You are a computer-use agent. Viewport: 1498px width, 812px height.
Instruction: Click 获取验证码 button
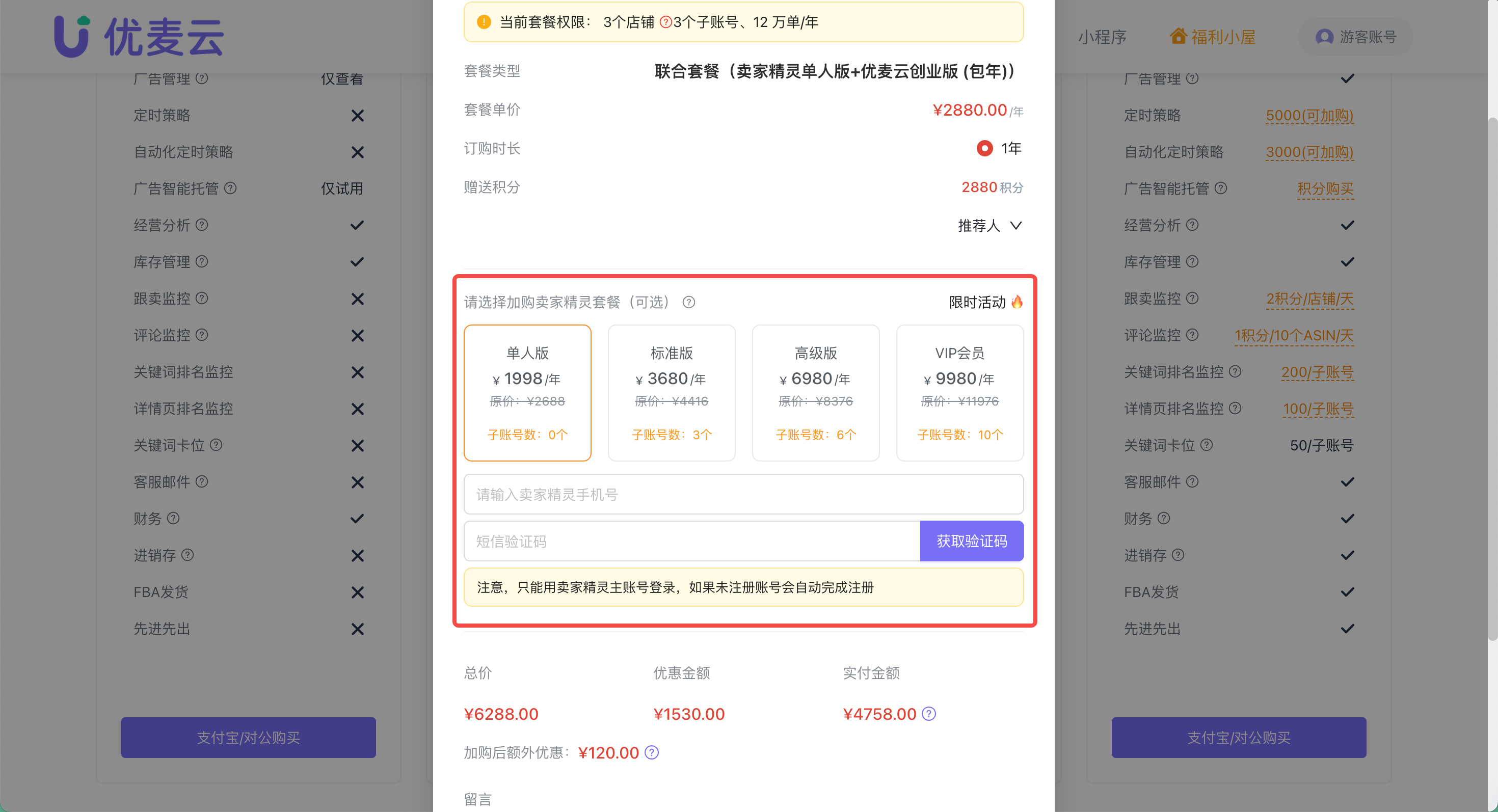coord(971,540)
